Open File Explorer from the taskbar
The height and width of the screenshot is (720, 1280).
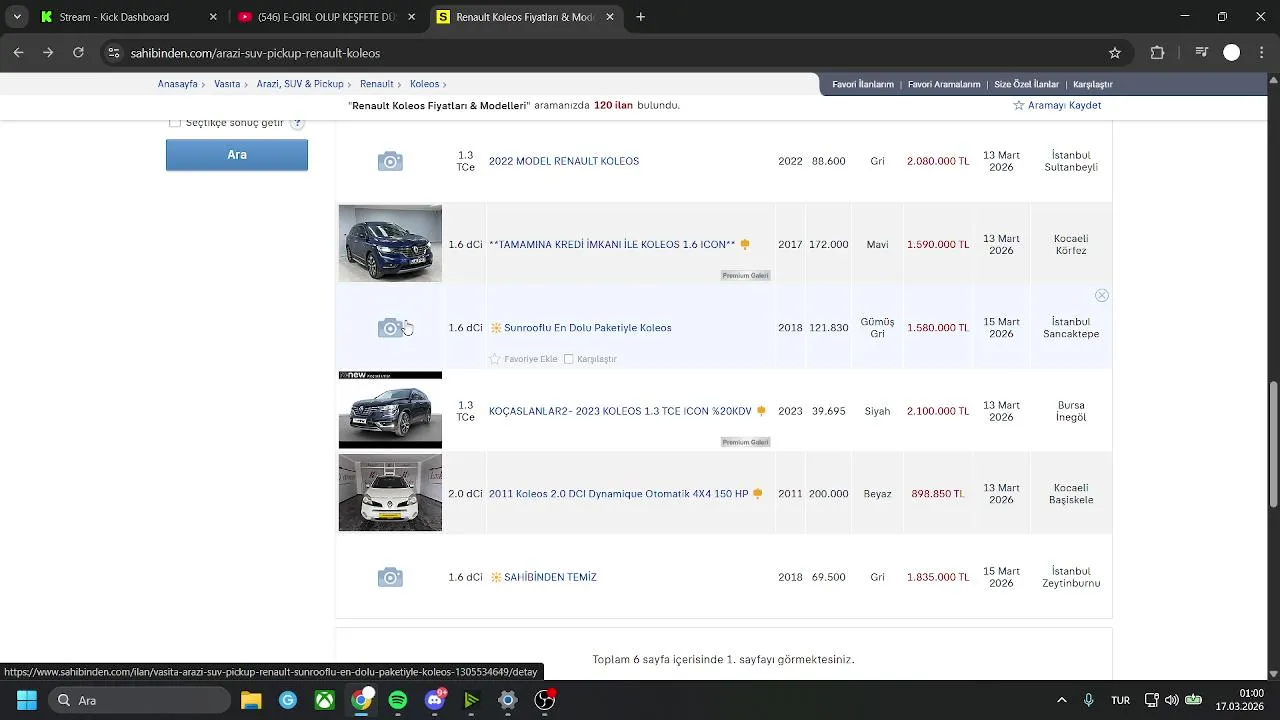tap(251, 700)
